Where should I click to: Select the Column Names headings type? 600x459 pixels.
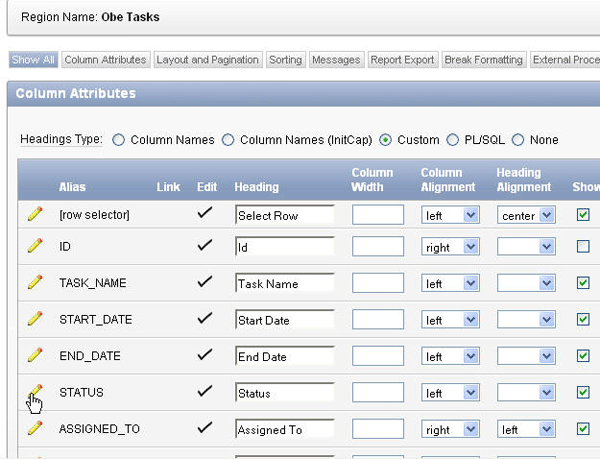coord(119,140)
